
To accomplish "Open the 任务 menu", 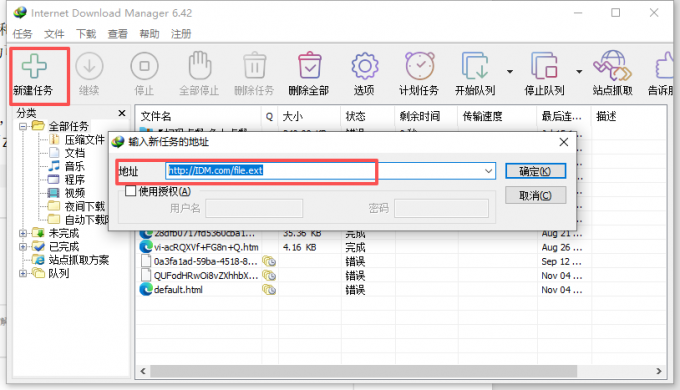I will tap(23, 34).
